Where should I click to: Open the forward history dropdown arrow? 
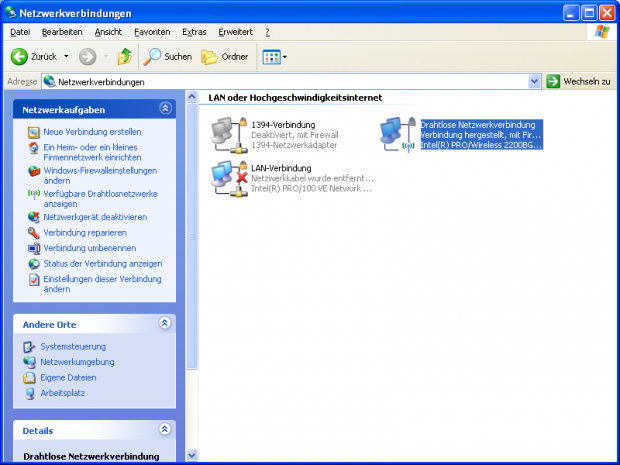tap(106, 57)
